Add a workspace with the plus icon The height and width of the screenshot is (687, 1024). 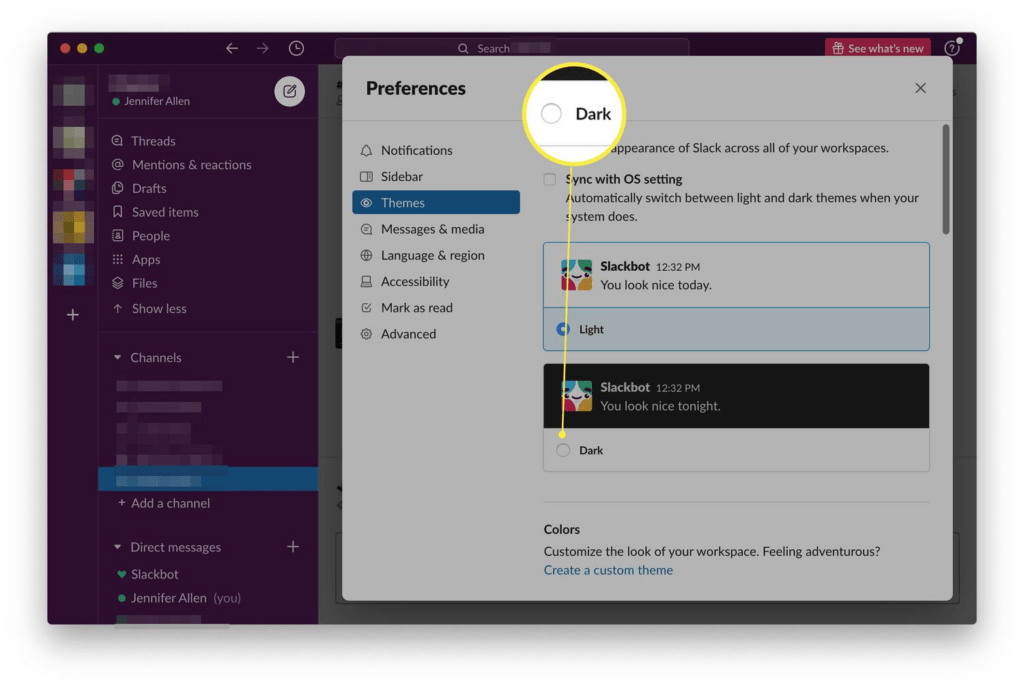(72, 315)
